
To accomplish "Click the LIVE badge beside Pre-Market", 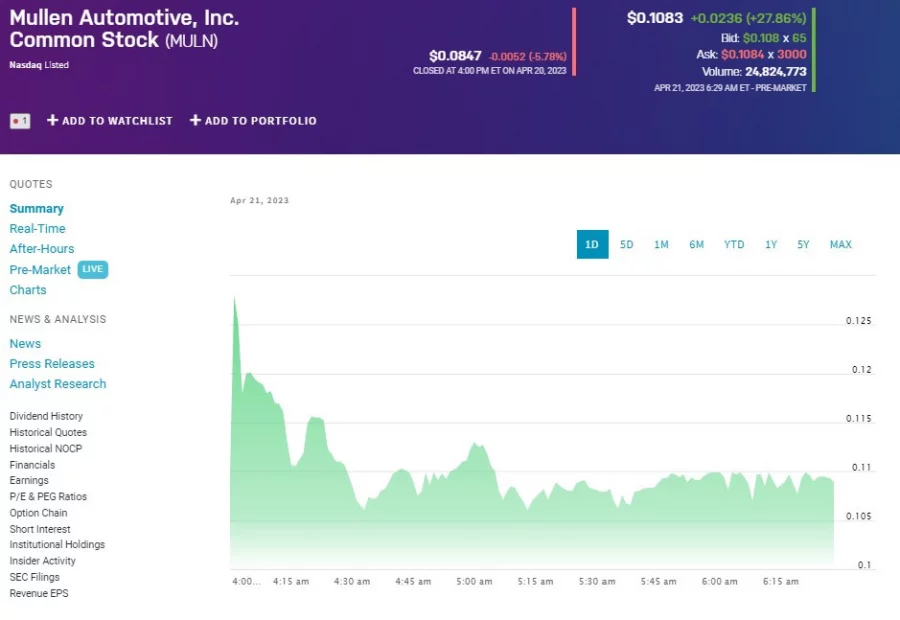I will 92,269.
